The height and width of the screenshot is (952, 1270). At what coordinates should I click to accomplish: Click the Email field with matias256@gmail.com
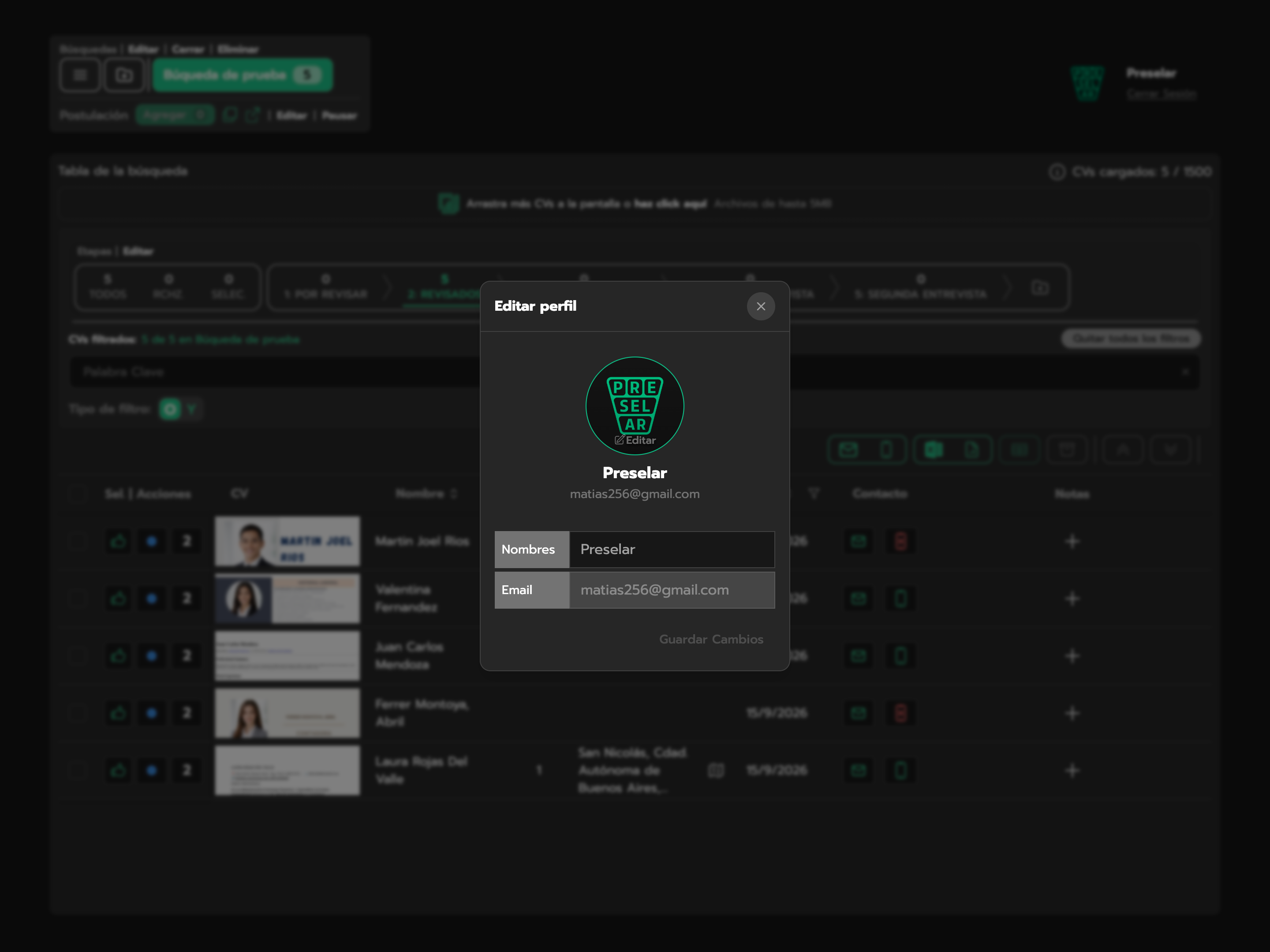(x=672, y=590)
